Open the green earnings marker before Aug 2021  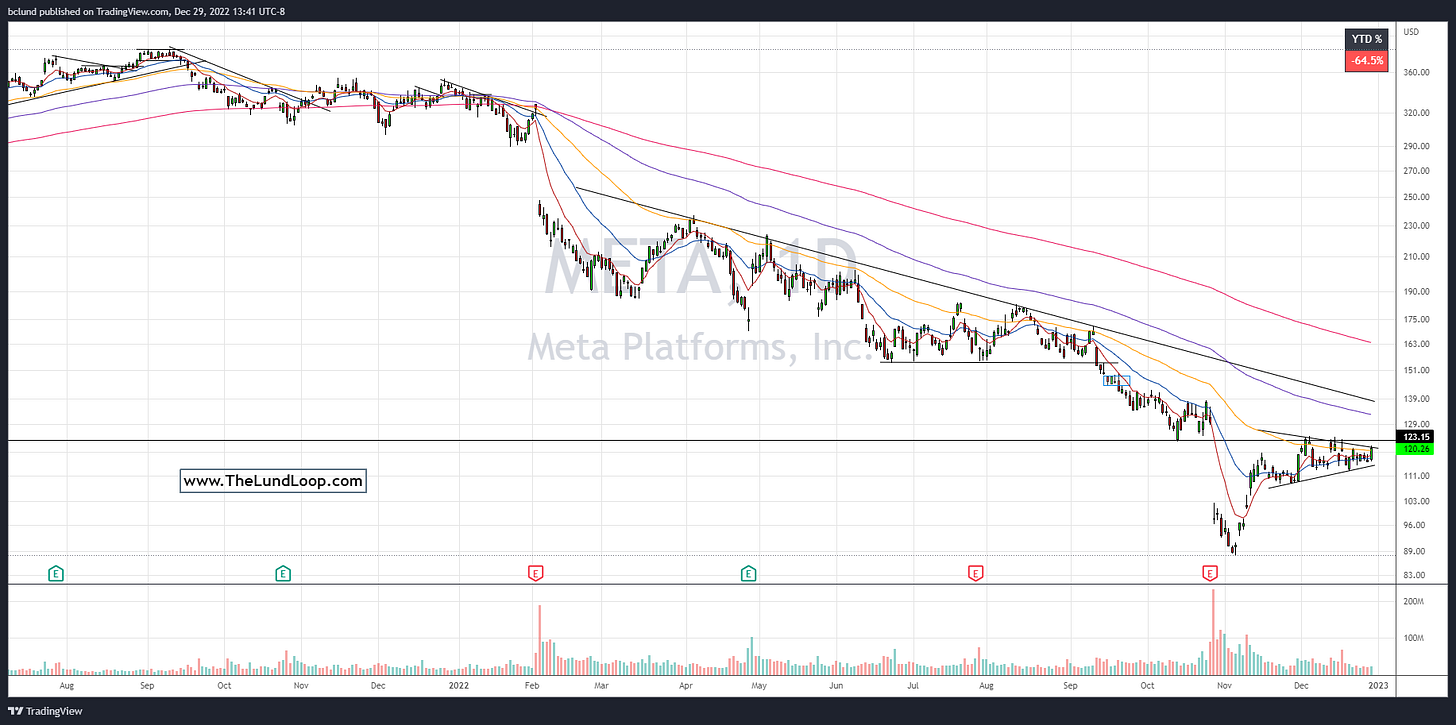pyautogui.click(x=57, y=573)
